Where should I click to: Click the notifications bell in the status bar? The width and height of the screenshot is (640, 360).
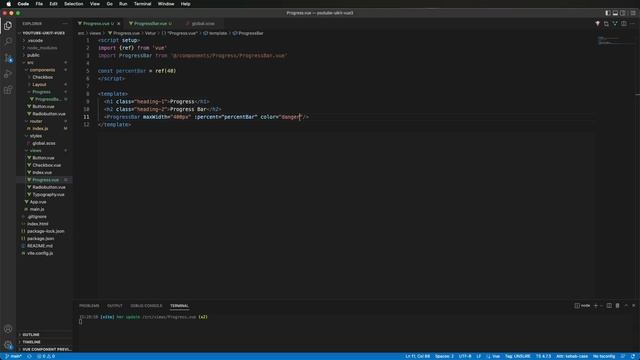[633, 356]
